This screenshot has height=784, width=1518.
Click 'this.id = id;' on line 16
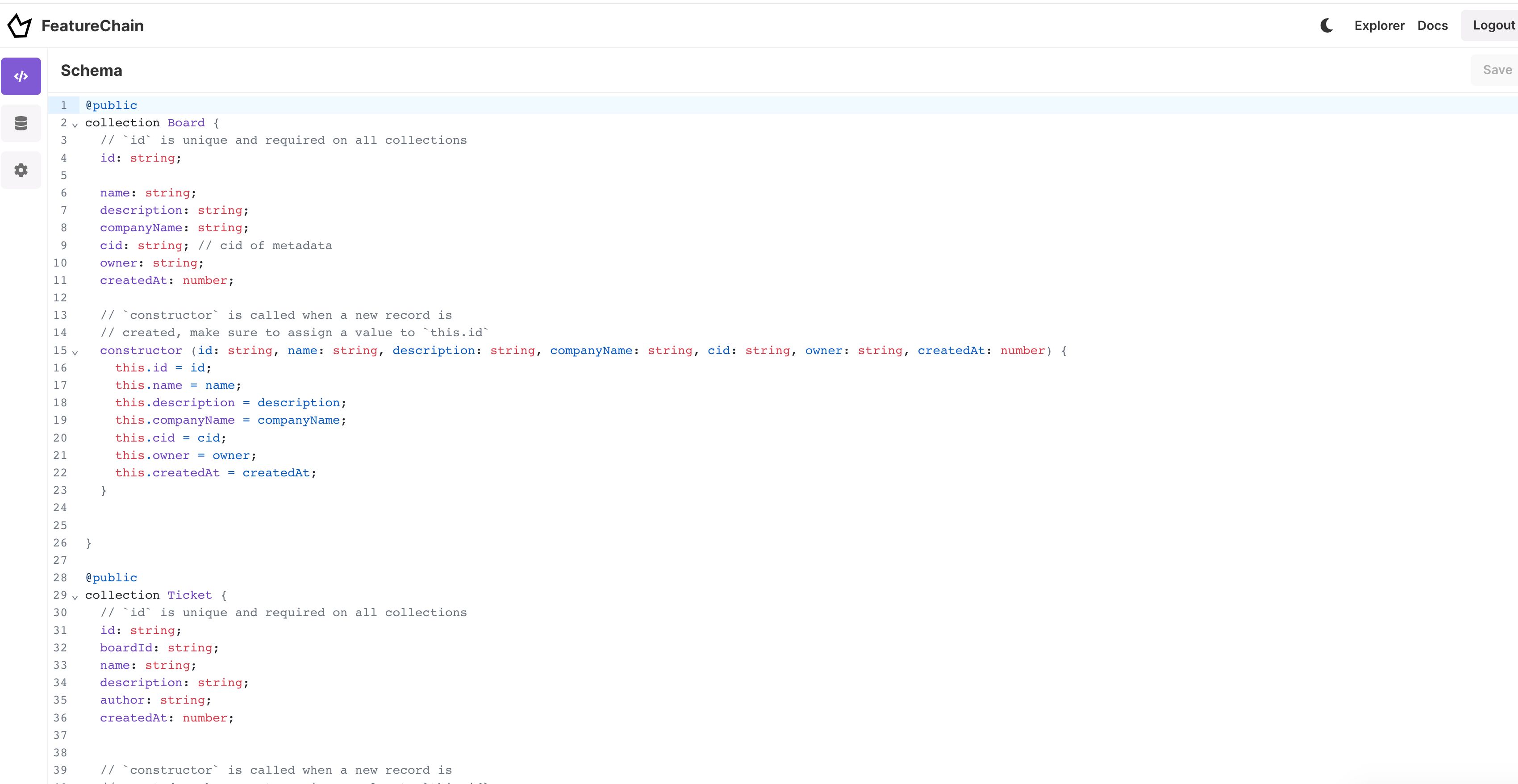[163, 368]
